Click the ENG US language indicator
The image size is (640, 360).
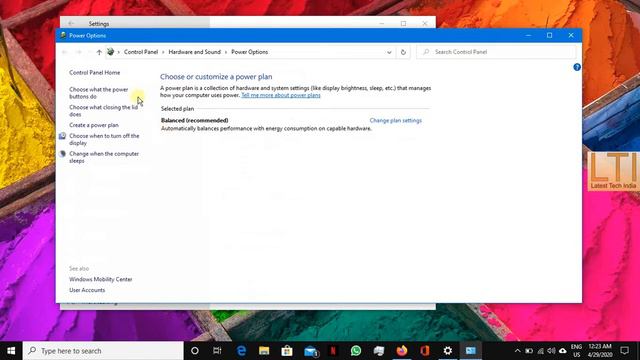tap(576, 351)
